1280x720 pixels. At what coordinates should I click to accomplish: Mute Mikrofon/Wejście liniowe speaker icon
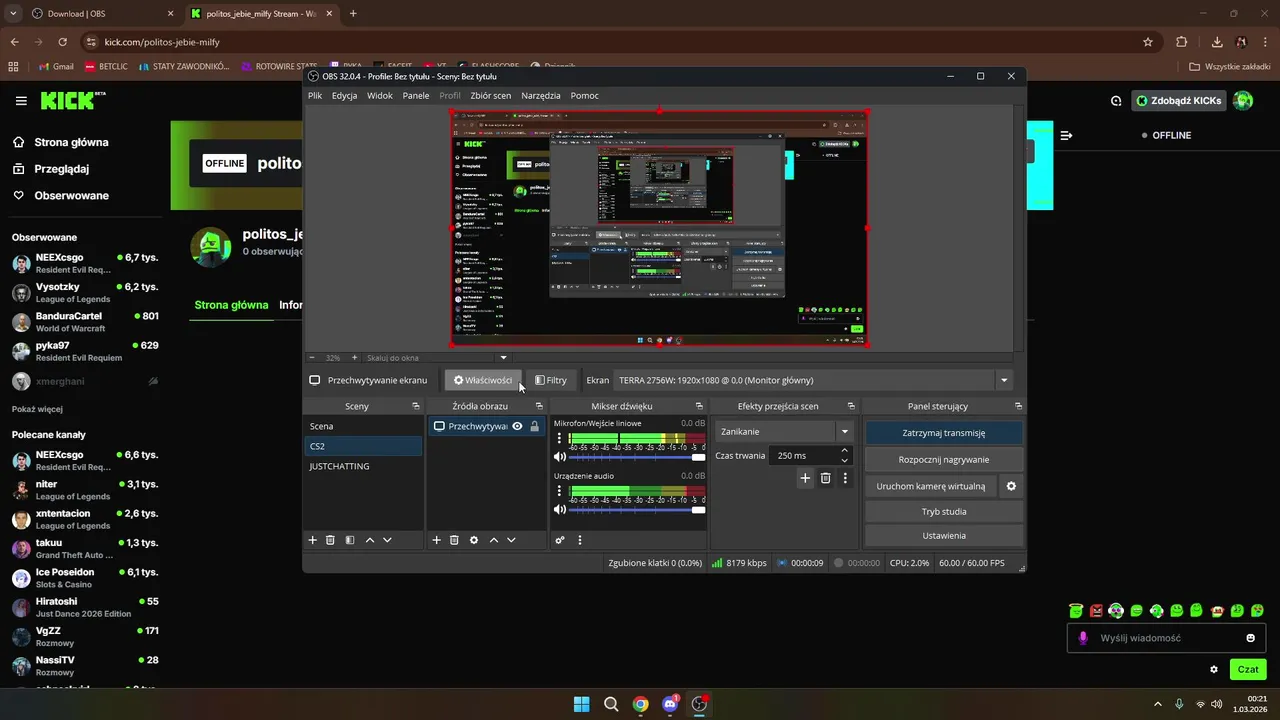tap(560, 457)
